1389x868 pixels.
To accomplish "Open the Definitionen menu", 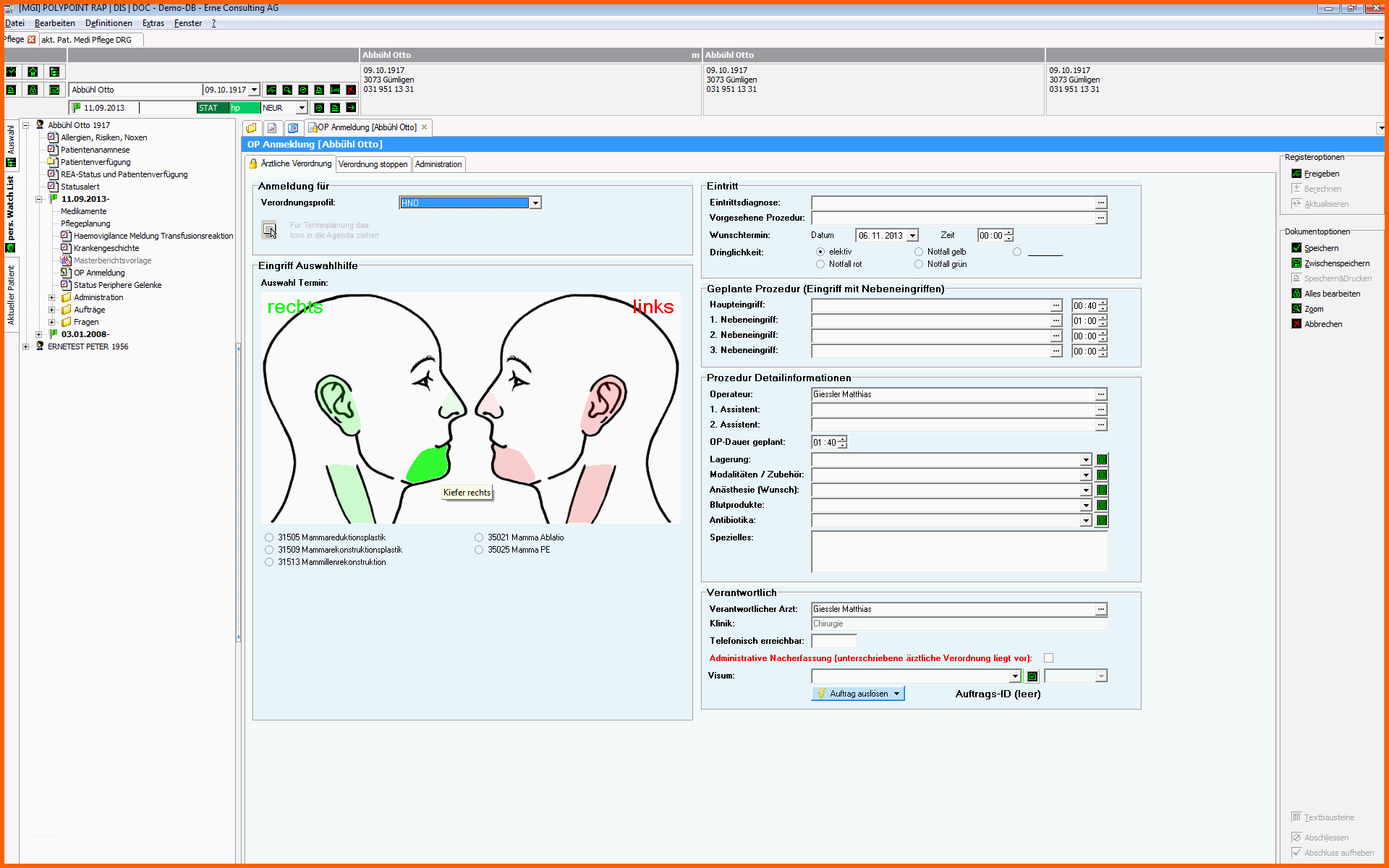I will [x=108, y=23].
